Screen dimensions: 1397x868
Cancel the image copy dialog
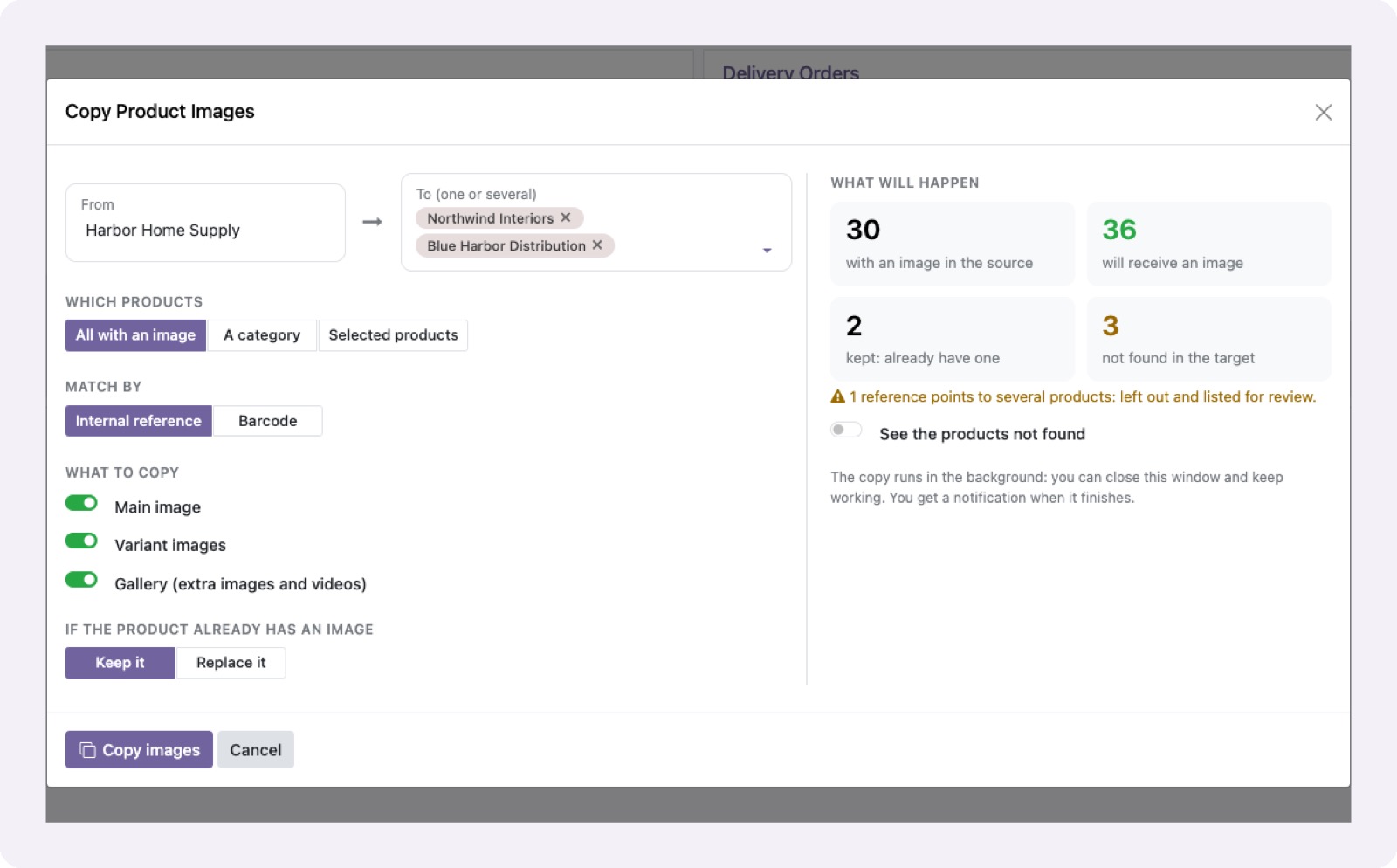click(256, 750)
